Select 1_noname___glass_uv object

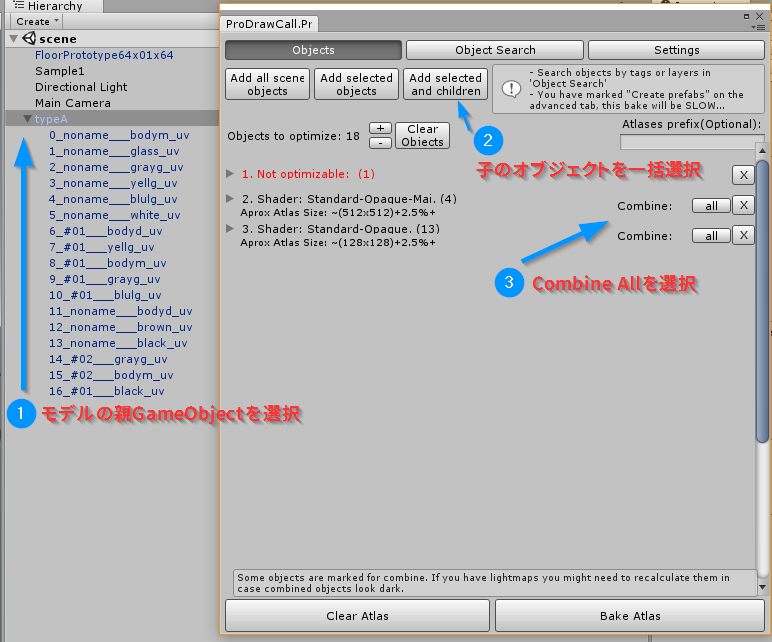click(x=114, y=151)
